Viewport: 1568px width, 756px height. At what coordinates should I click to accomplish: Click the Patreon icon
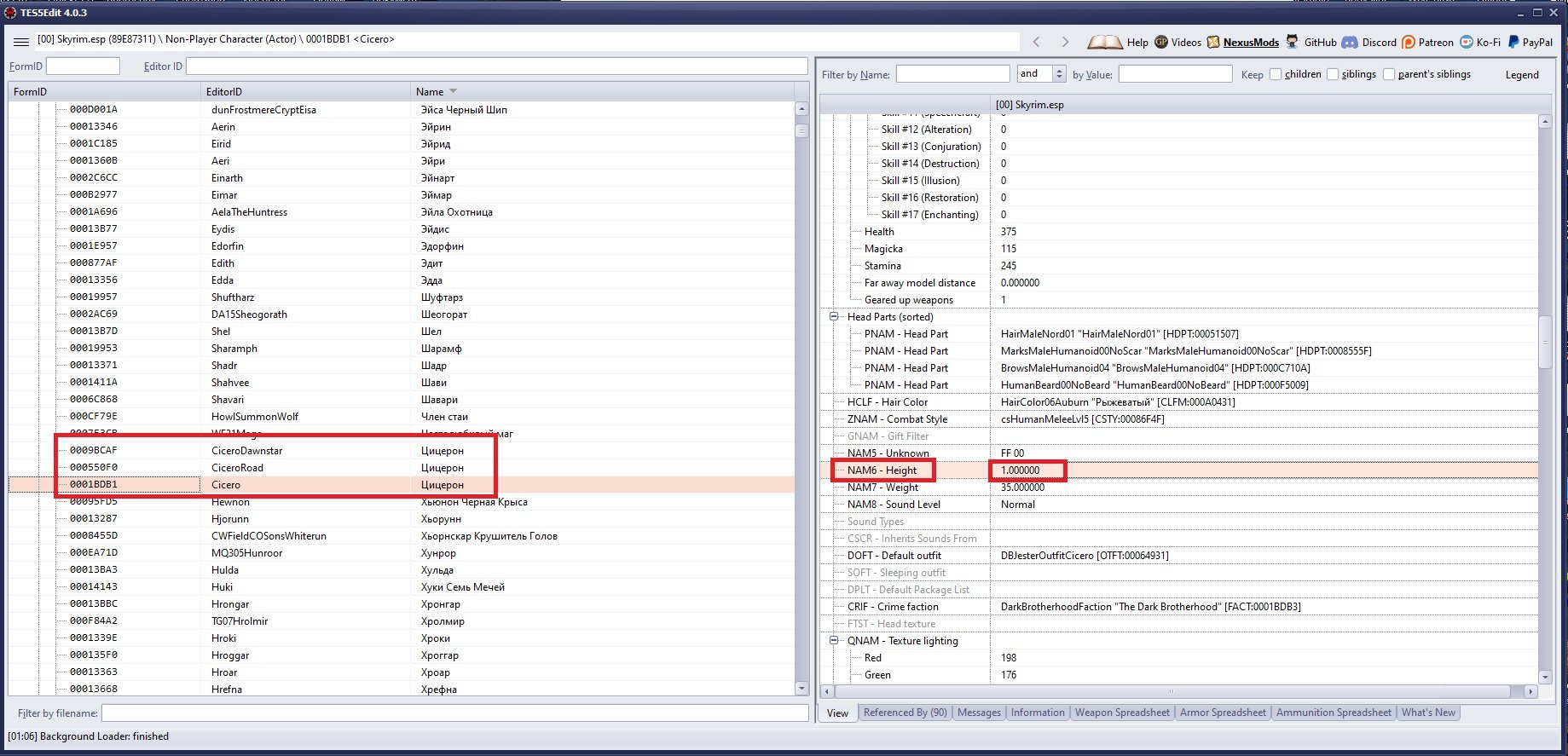(x=1409, y=42)
